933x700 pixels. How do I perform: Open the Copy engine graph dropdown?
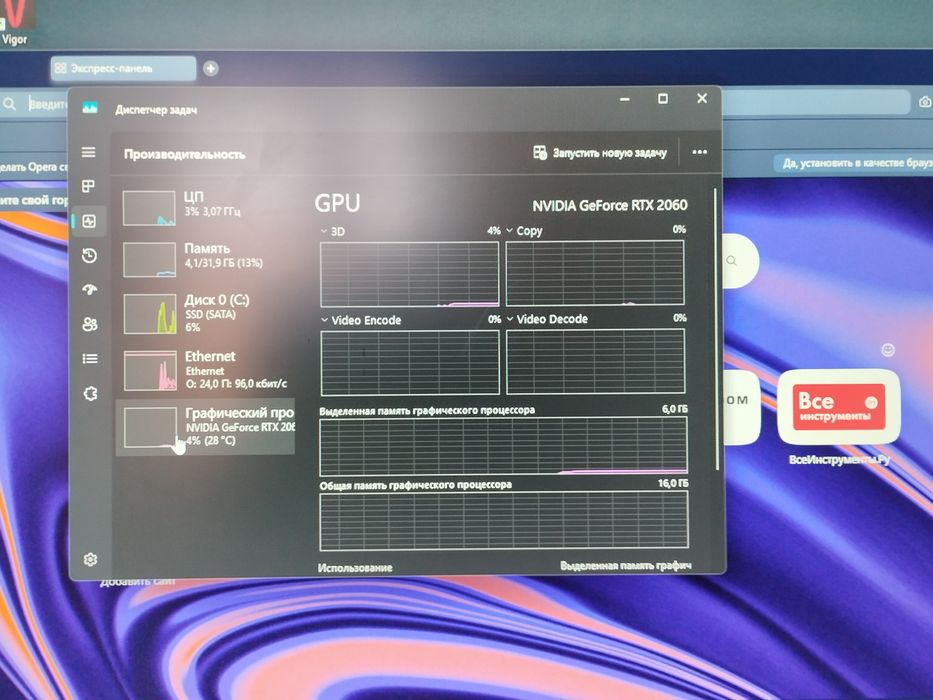[x=509, y=230]
